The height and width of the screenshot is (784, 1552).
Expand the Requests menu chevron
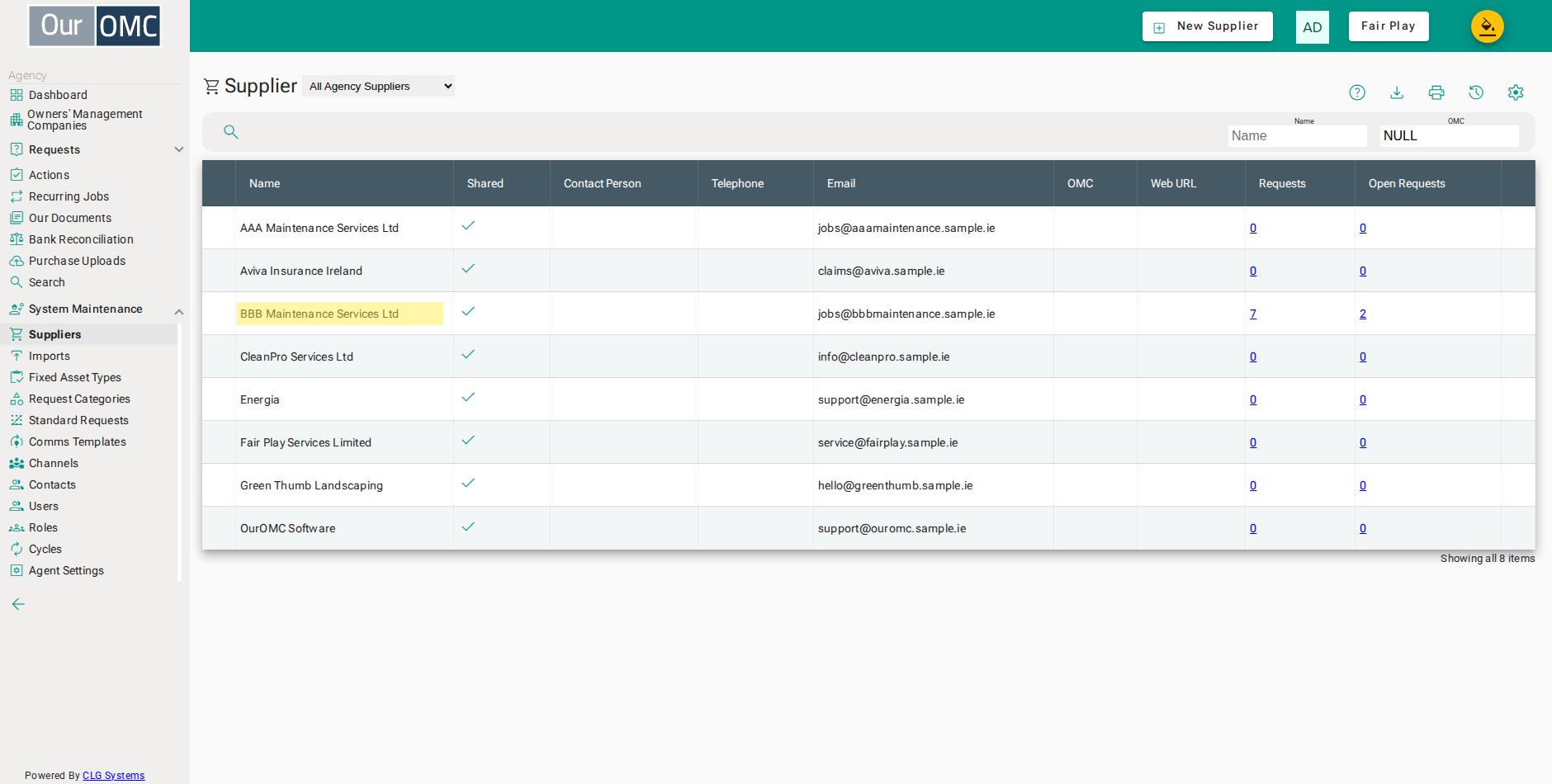(x=179, y=149)
